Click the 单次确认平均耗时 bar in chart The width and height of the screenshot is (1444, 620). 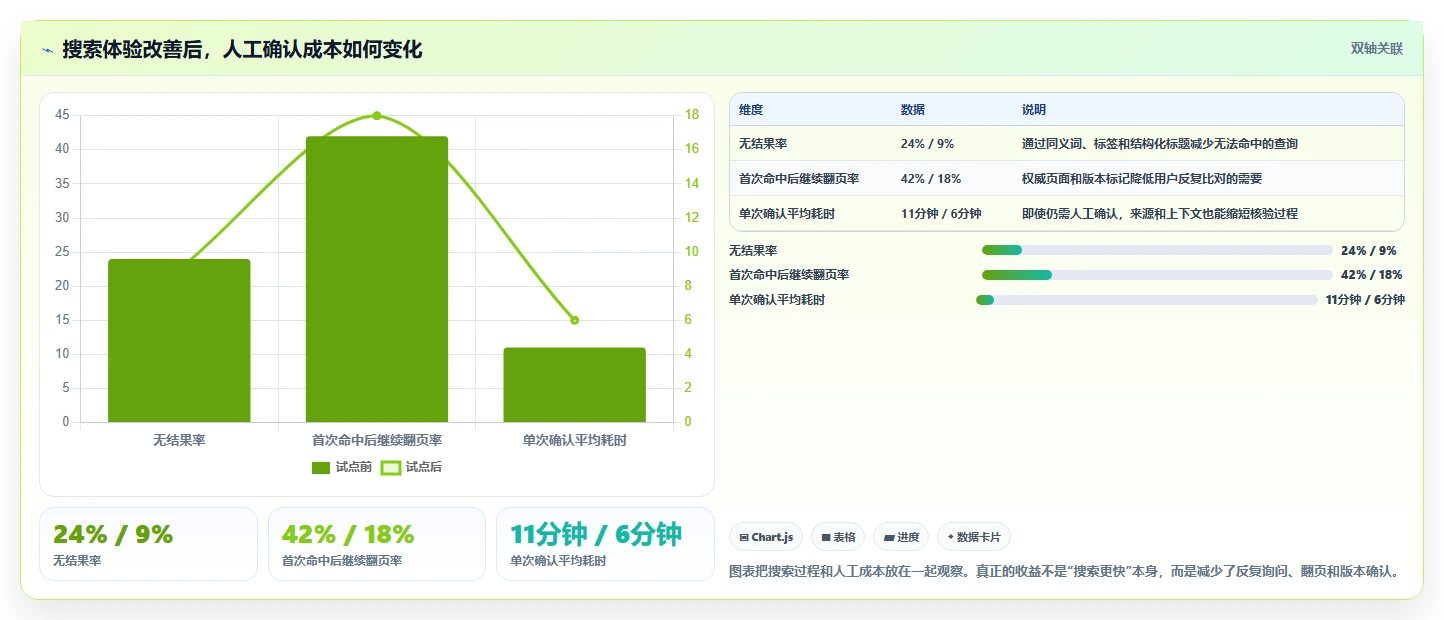click(574, 385)
